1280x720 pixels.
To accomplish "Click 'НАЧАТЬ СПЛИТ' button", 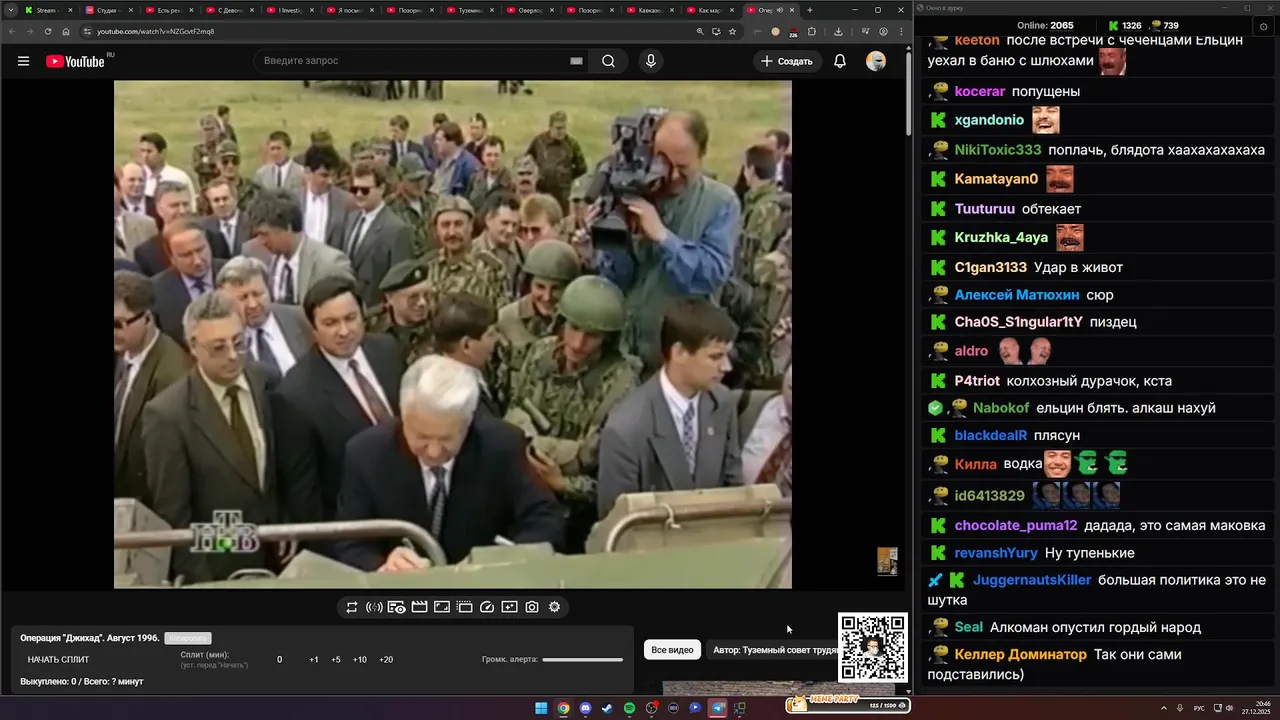I will [58, 660].
